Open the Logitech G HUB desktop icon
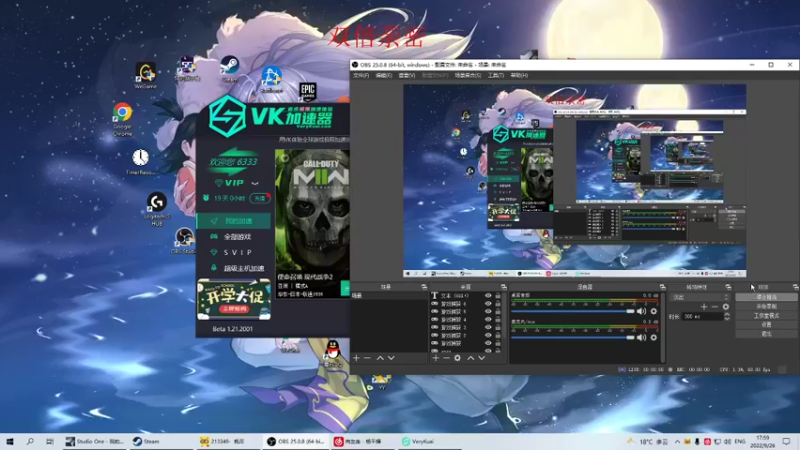The width and height of the screenshot is (800, 450). pos(157,209)
